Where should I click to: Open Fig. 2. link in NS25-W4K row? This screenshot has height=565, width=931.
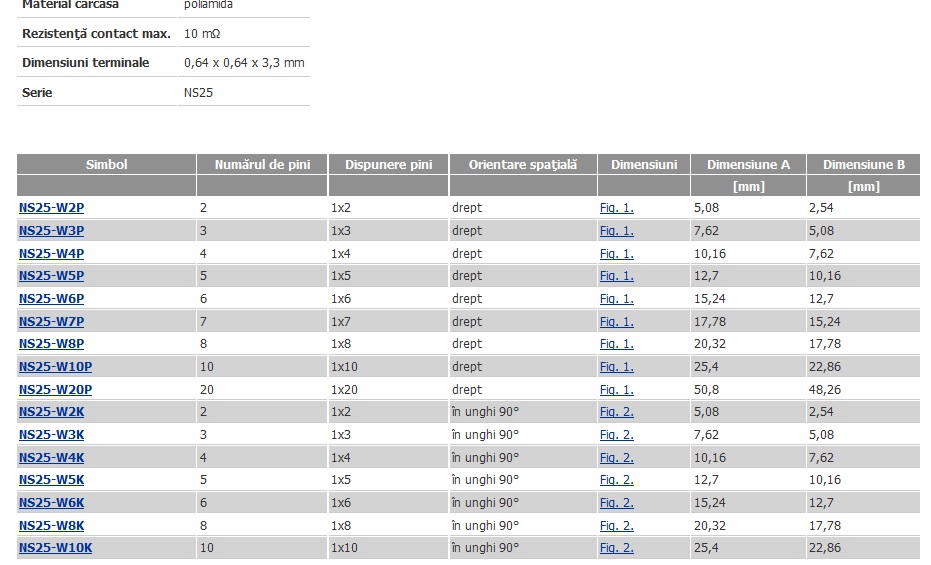[616, 458]
